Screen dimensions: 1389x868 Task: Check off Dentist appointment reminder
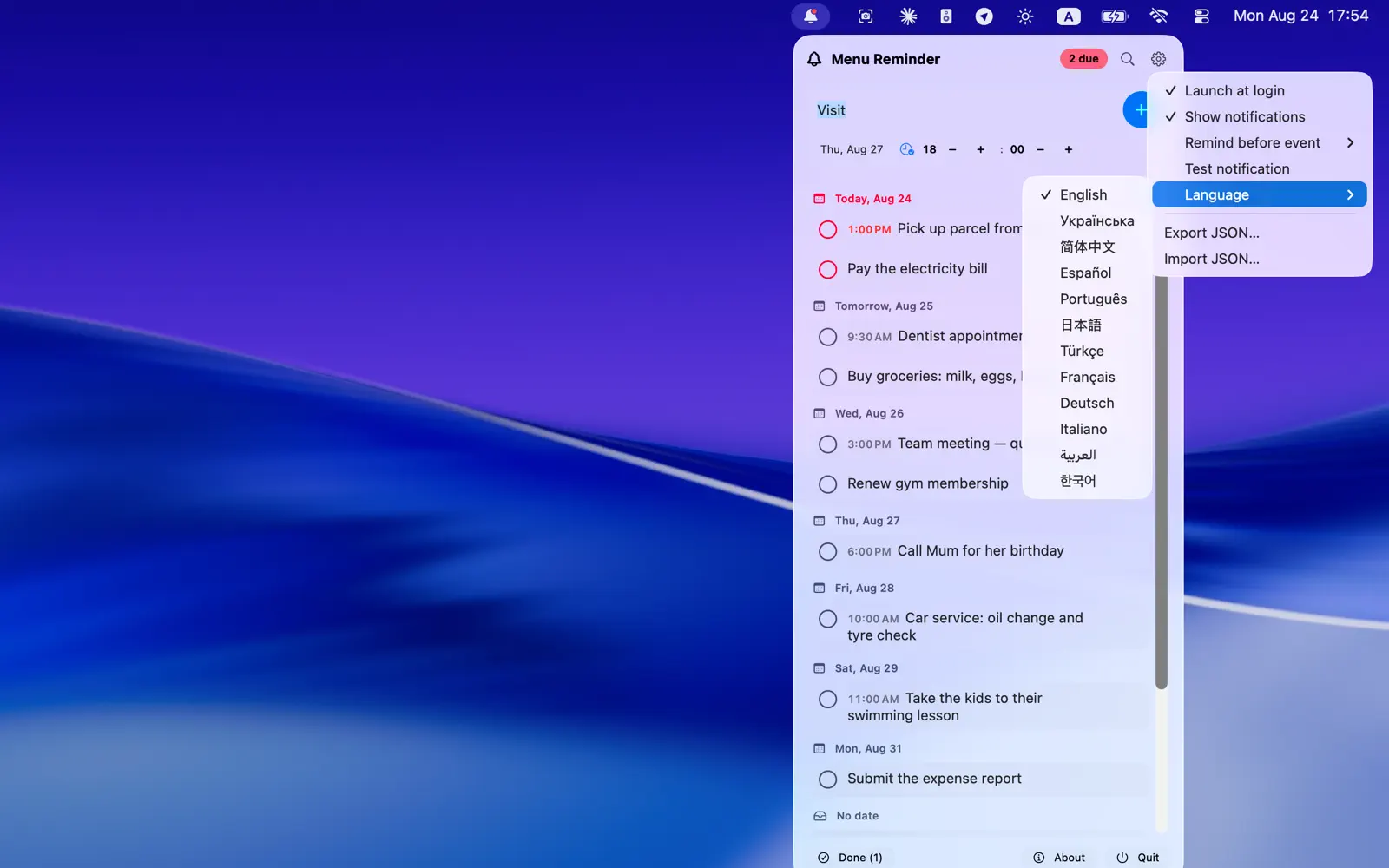[x=828, y=337]
